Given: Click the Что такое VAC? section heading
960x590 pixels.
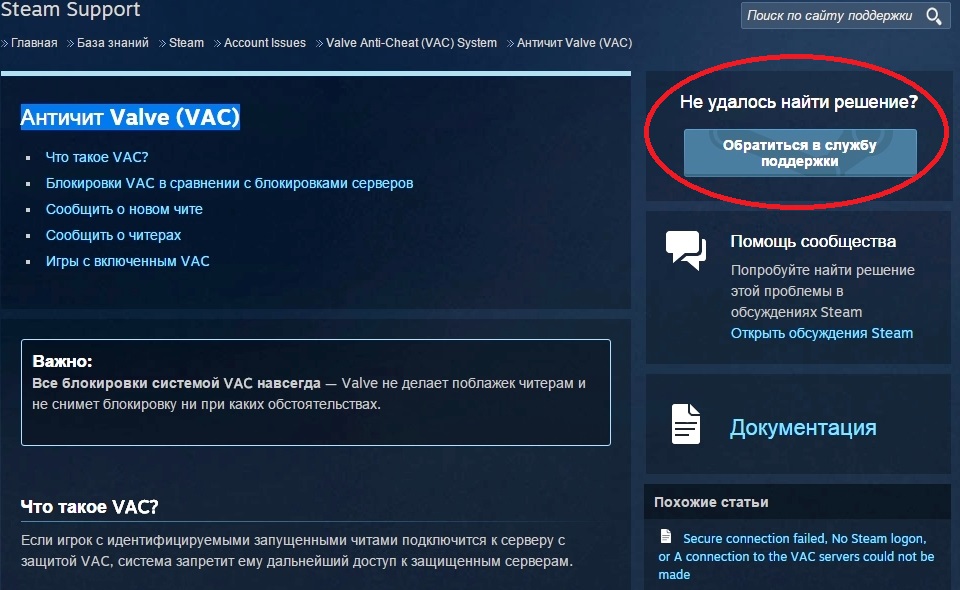Looking at the screenshot, I should tap(89, 507).
